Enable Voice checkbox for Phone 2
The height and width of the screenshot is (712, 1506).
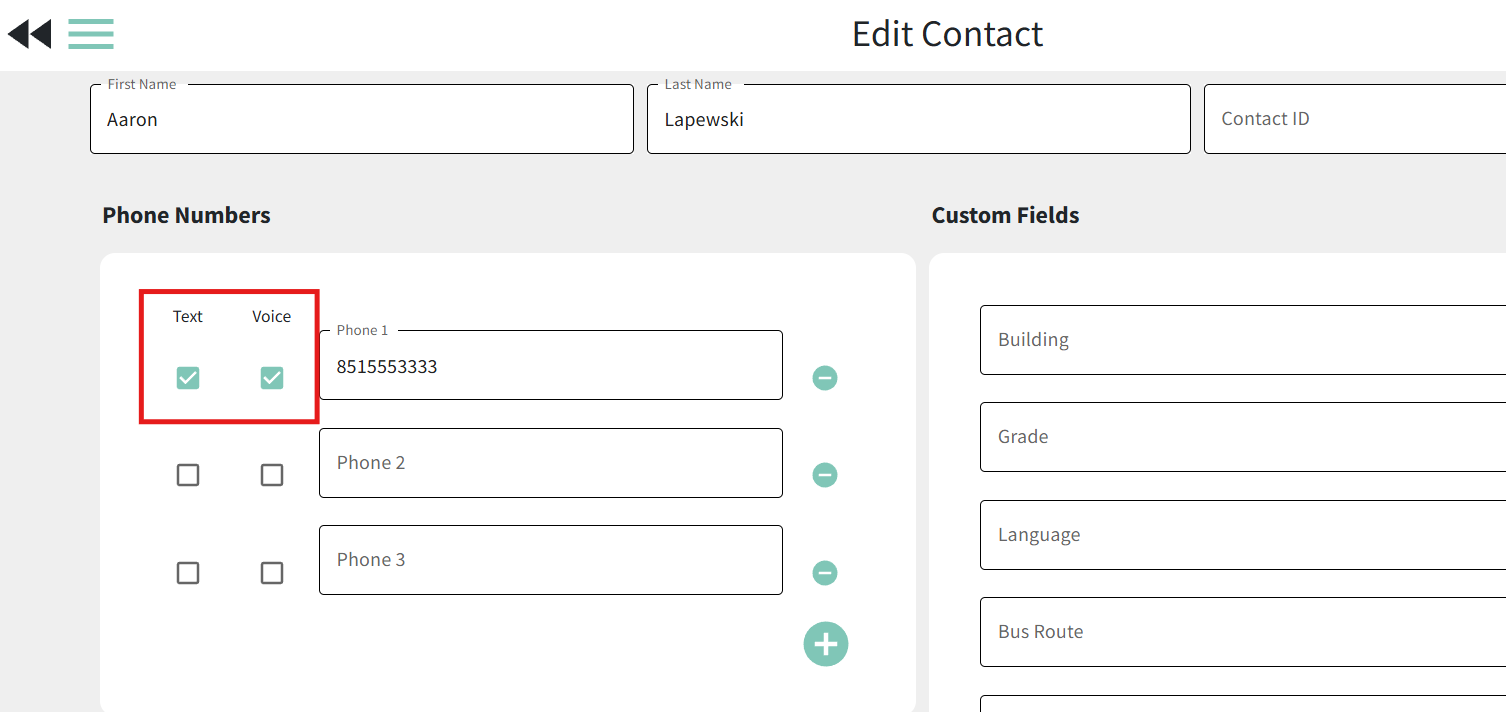coord(272,475)
